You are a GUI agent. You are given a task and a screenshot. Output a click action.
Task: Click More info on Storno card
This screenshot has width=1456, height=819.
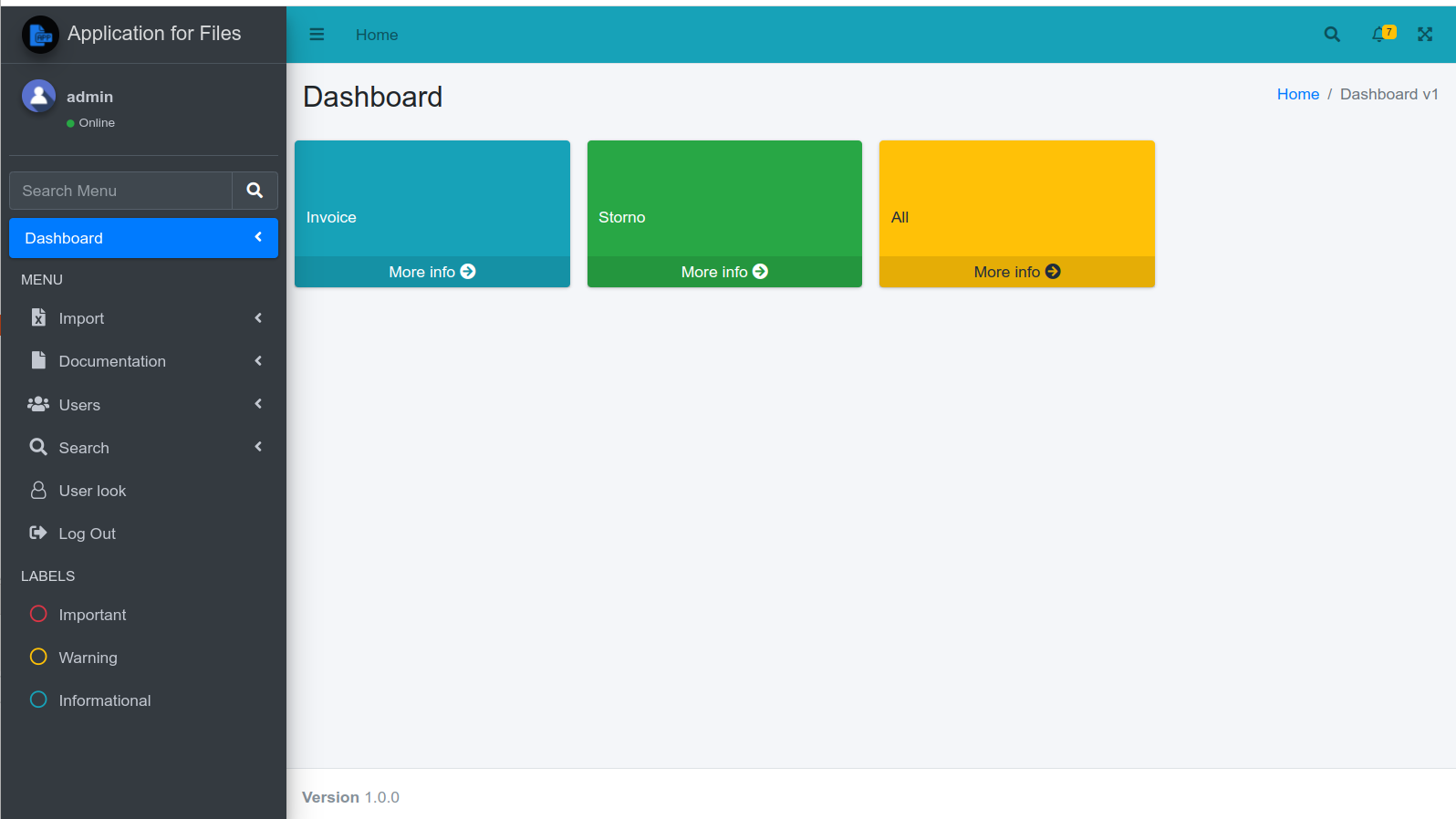click(724, 272)
